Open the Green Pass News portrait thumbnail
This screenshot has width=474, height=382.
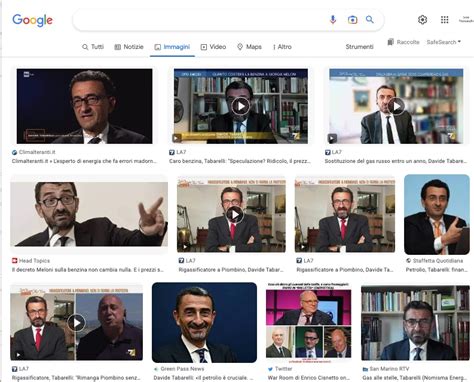pos(204,323)
